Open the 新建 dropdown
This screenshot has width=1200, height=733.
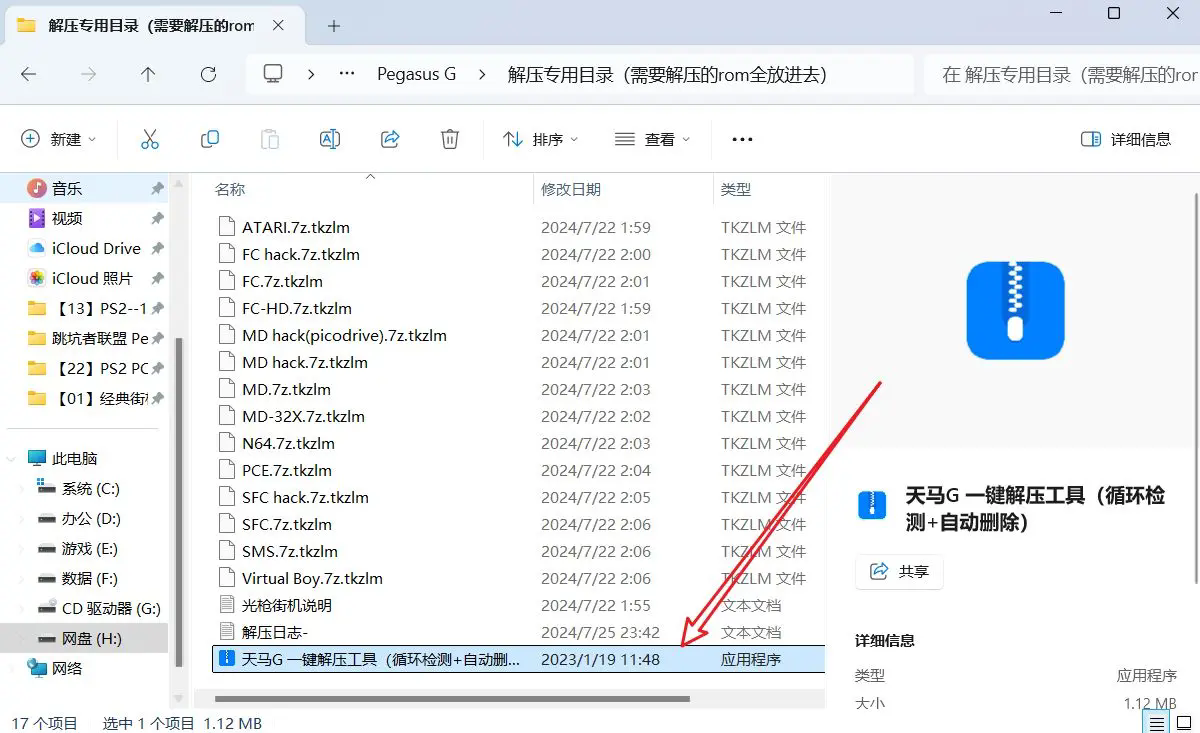click(60, 139)
